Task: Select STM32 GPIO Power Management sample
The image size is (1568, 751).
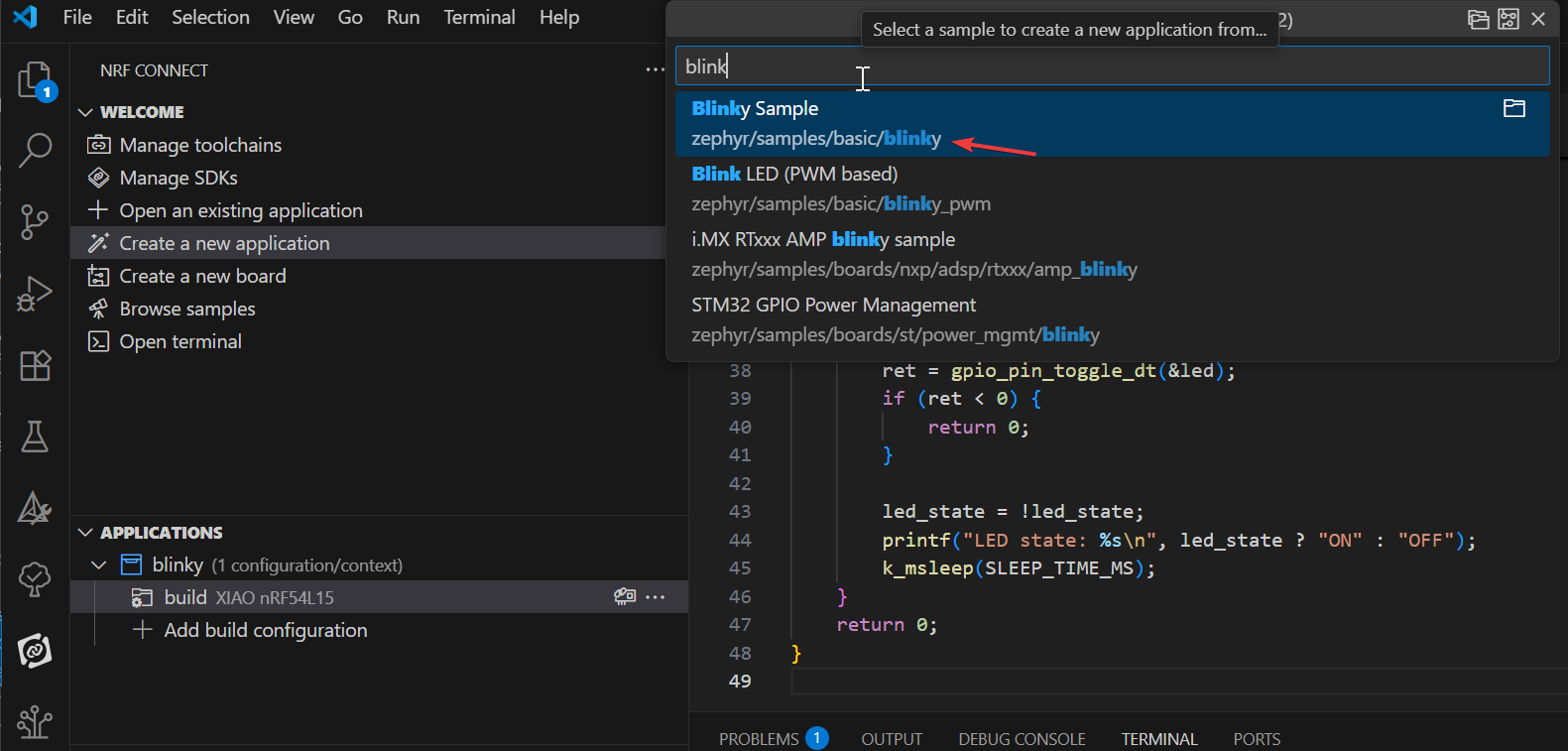Action: [x=1112, y=319]
